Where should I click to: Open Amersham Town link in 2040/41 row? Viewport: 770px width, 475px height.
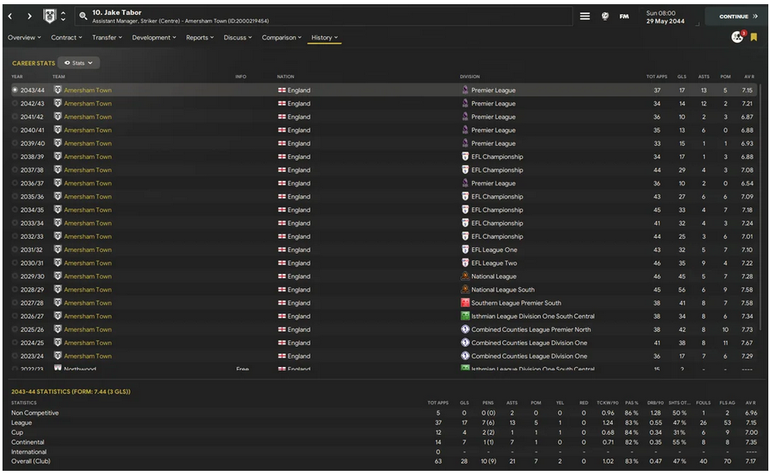88,130
